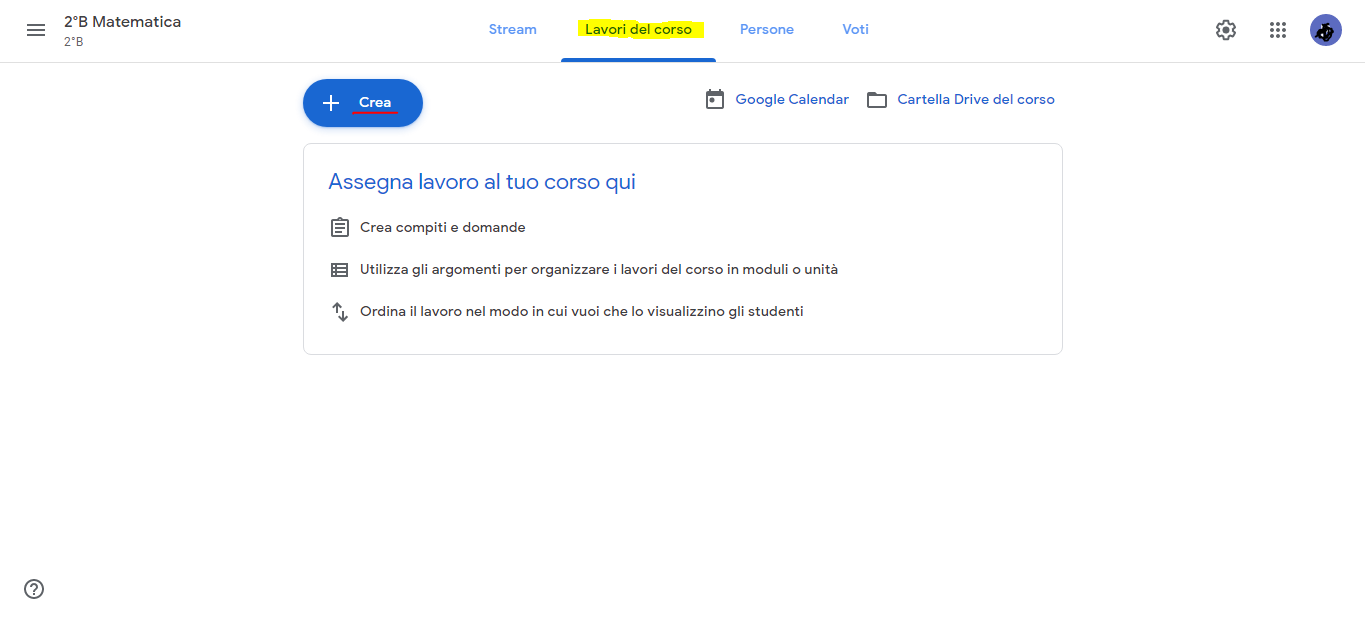Click the Ordina il lavoro description text
Image resolution: width=1365 pixels, height=617 pixels.
[581, 312]
